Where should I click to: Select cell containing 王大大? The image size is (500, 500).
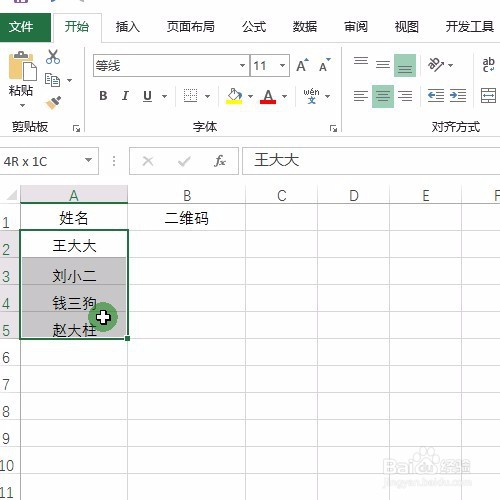[74, 244]
